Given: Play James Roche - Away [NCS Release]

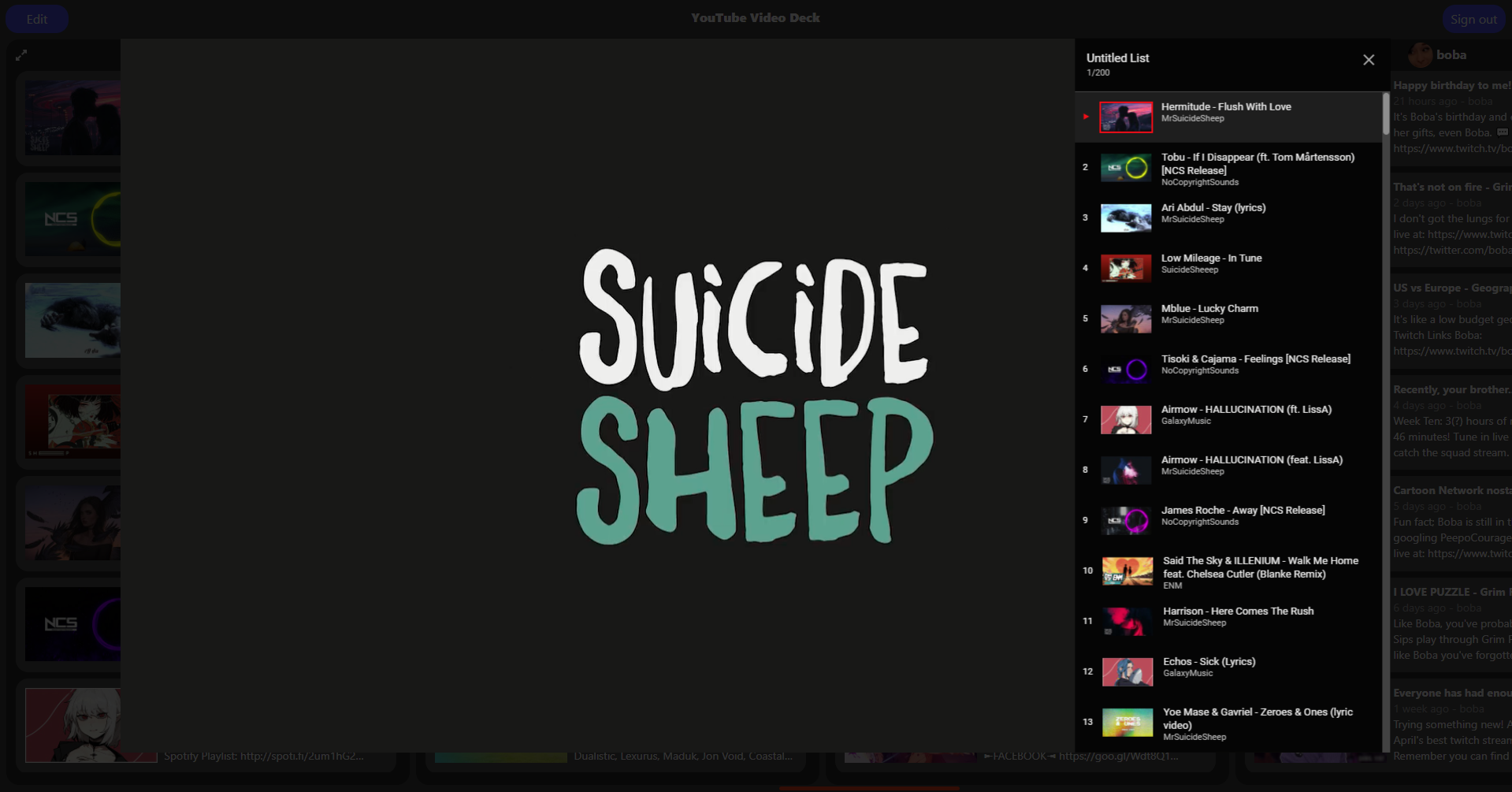Looking at the screenshot, I should (1228, 520).
